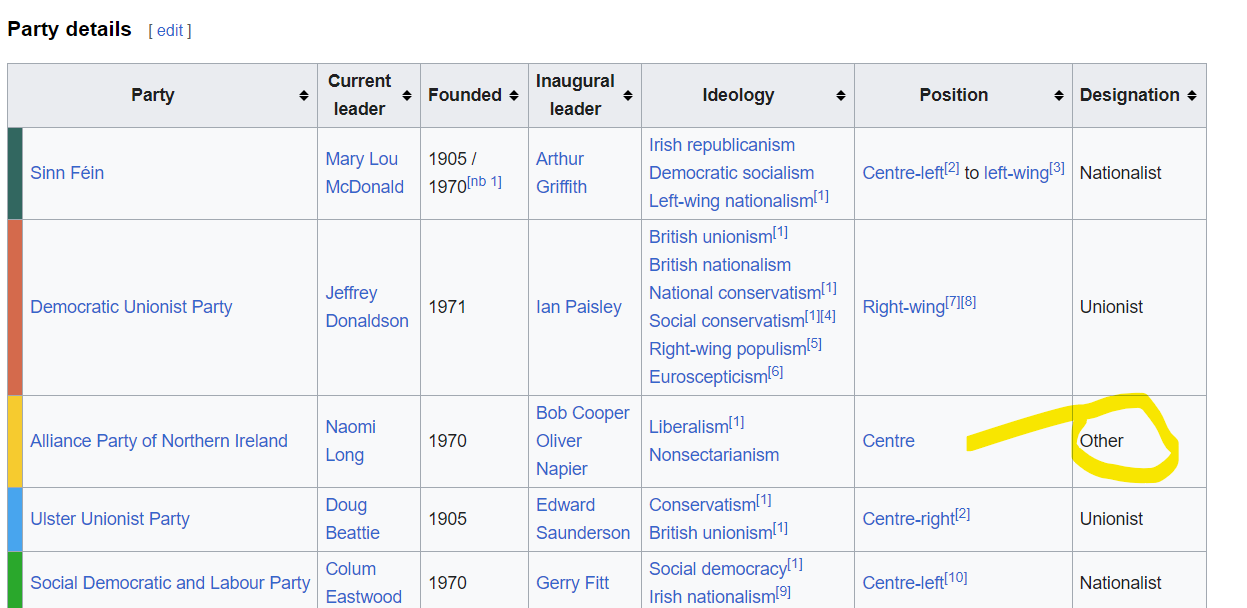The height and width of the screenshot is (608, 1247).
Task: Sort table by Founded year
Action: click(514, 96)
